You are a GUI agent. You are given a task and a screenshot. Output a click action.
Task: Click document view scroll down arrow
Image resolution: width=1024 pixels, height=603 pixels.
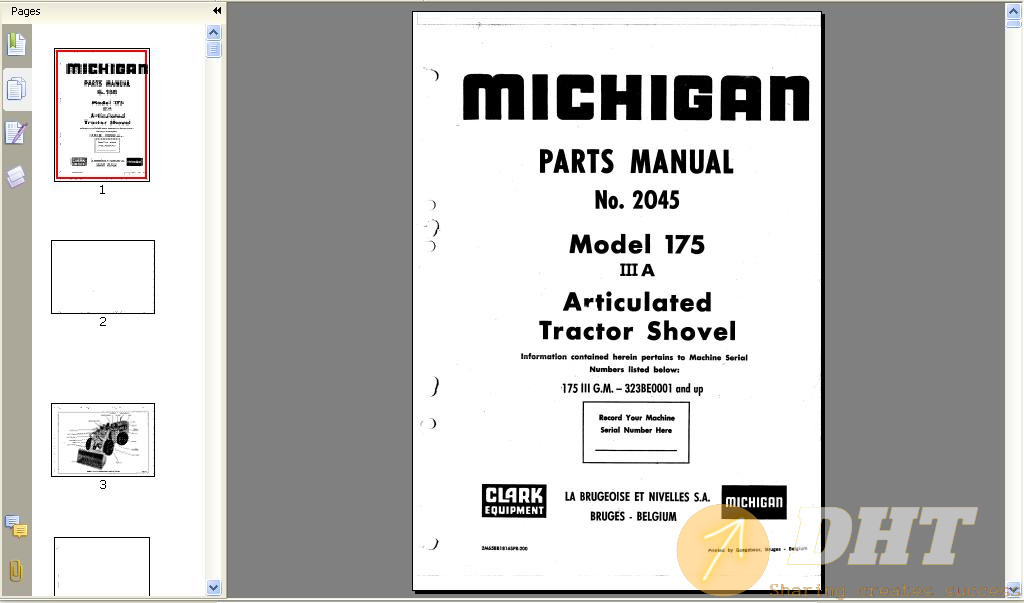(x=1014, y=591)
